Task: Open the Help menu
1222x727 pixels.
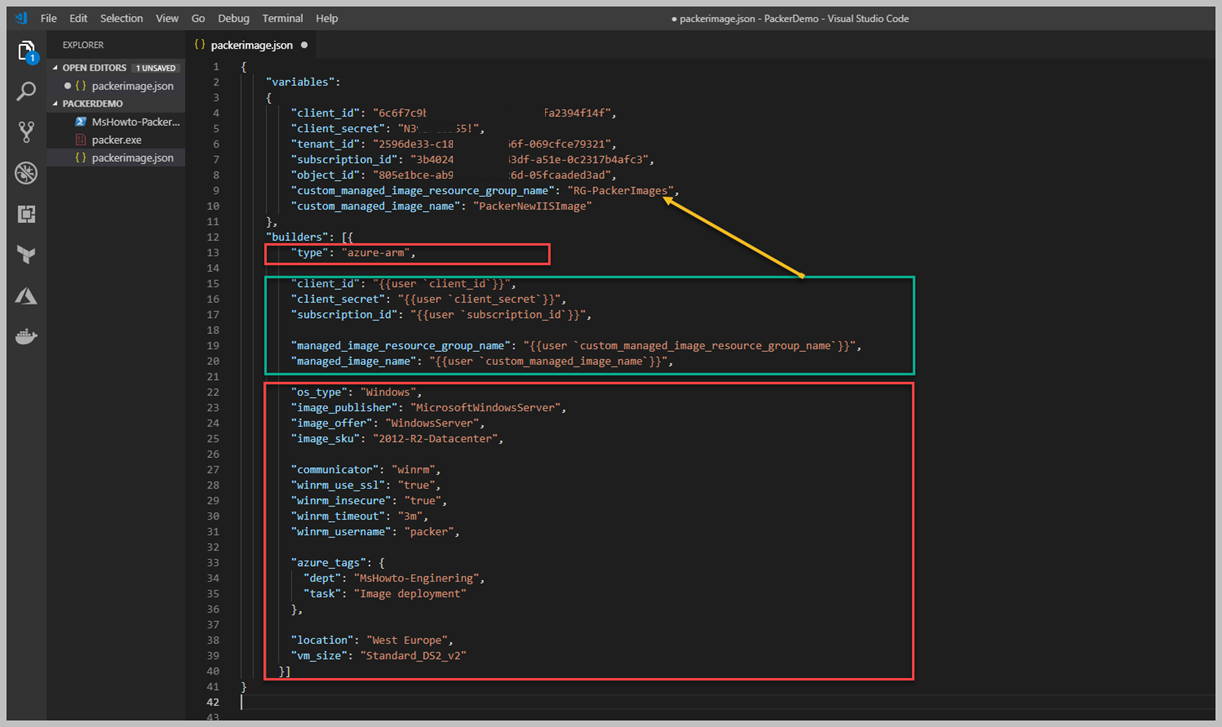Action: tap(326, 18)
